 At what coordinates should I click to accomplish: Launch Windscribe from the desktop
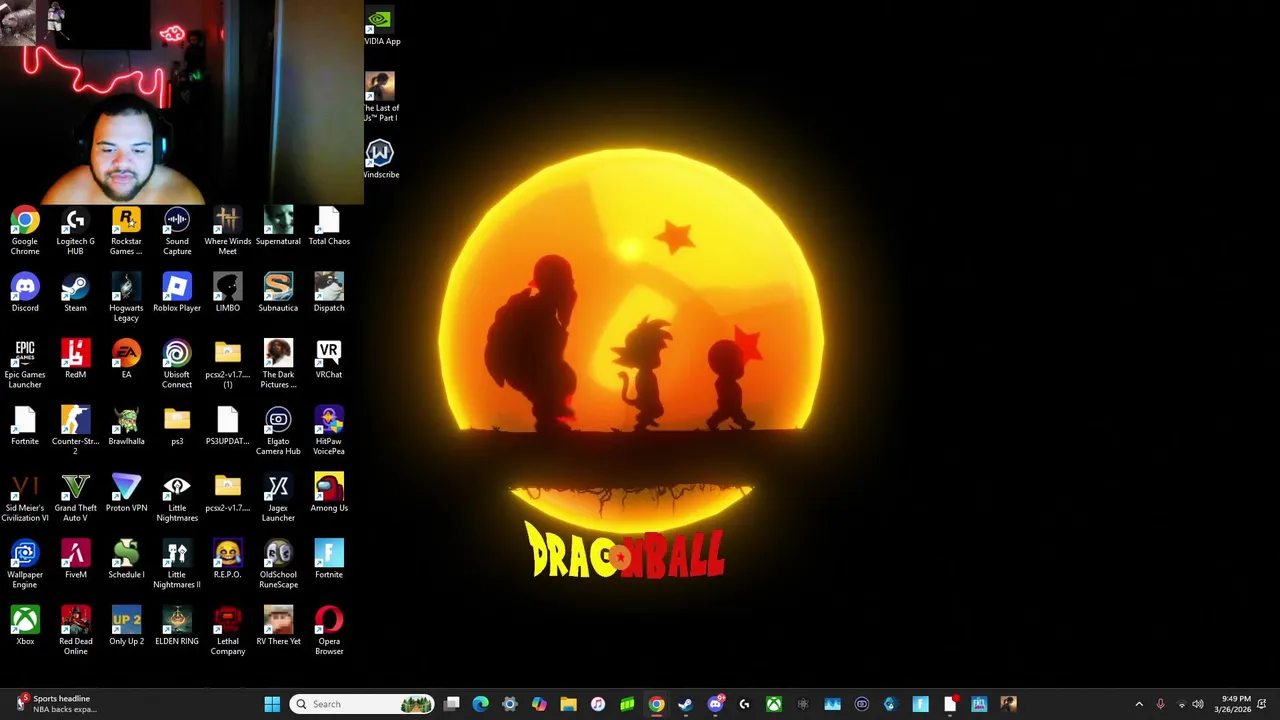coord(380,159)
